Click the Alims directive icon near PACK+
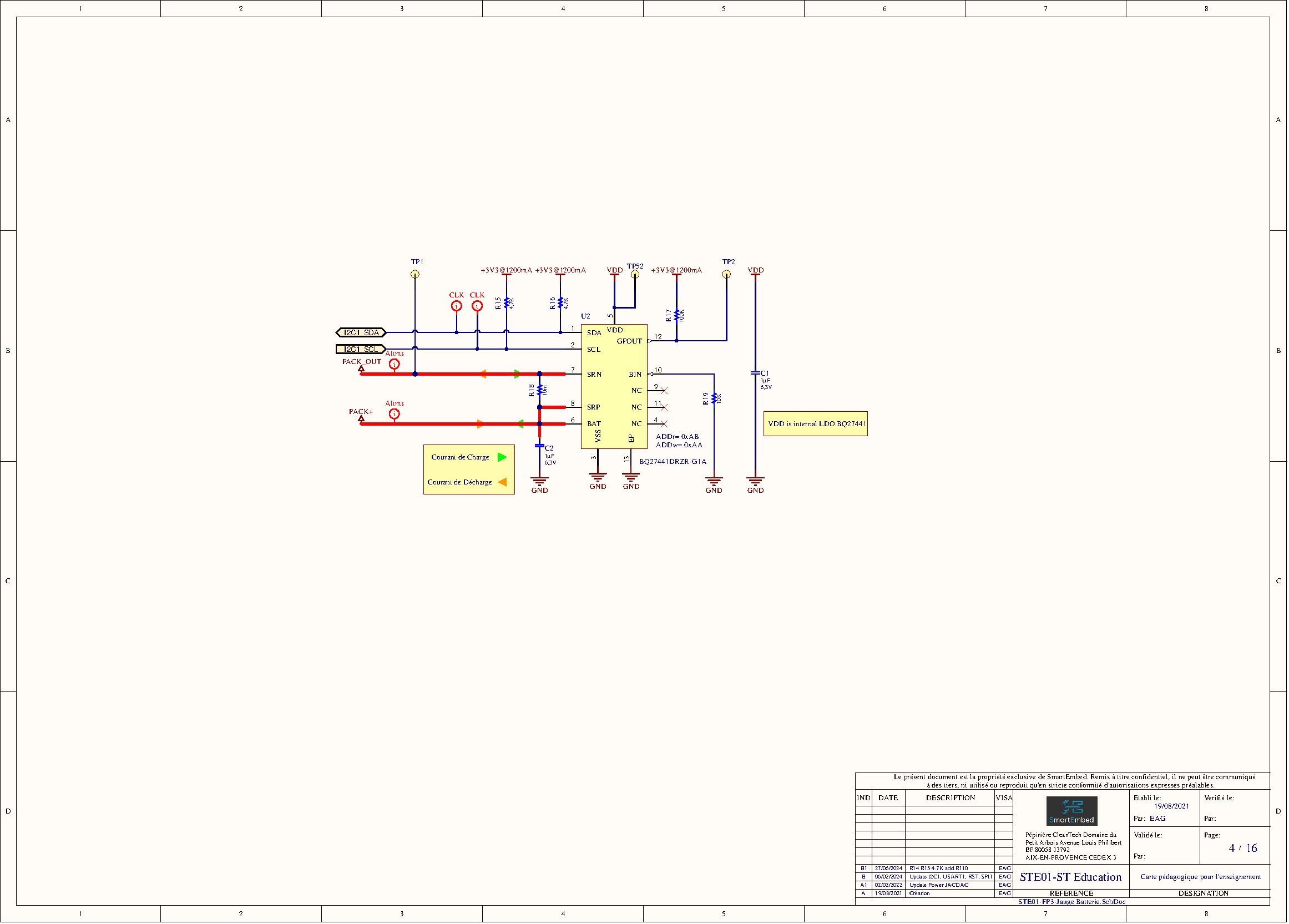 coord(394,414)
